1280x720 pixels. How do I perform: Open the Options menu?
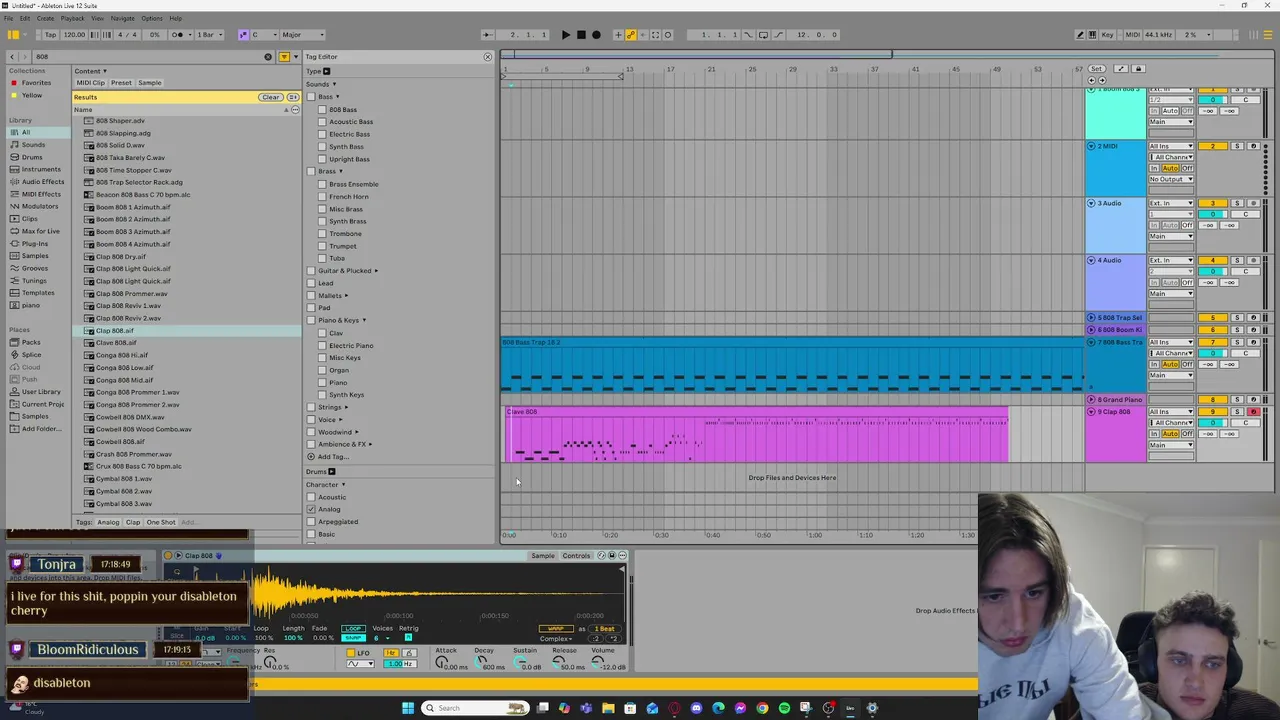[152, 18]
